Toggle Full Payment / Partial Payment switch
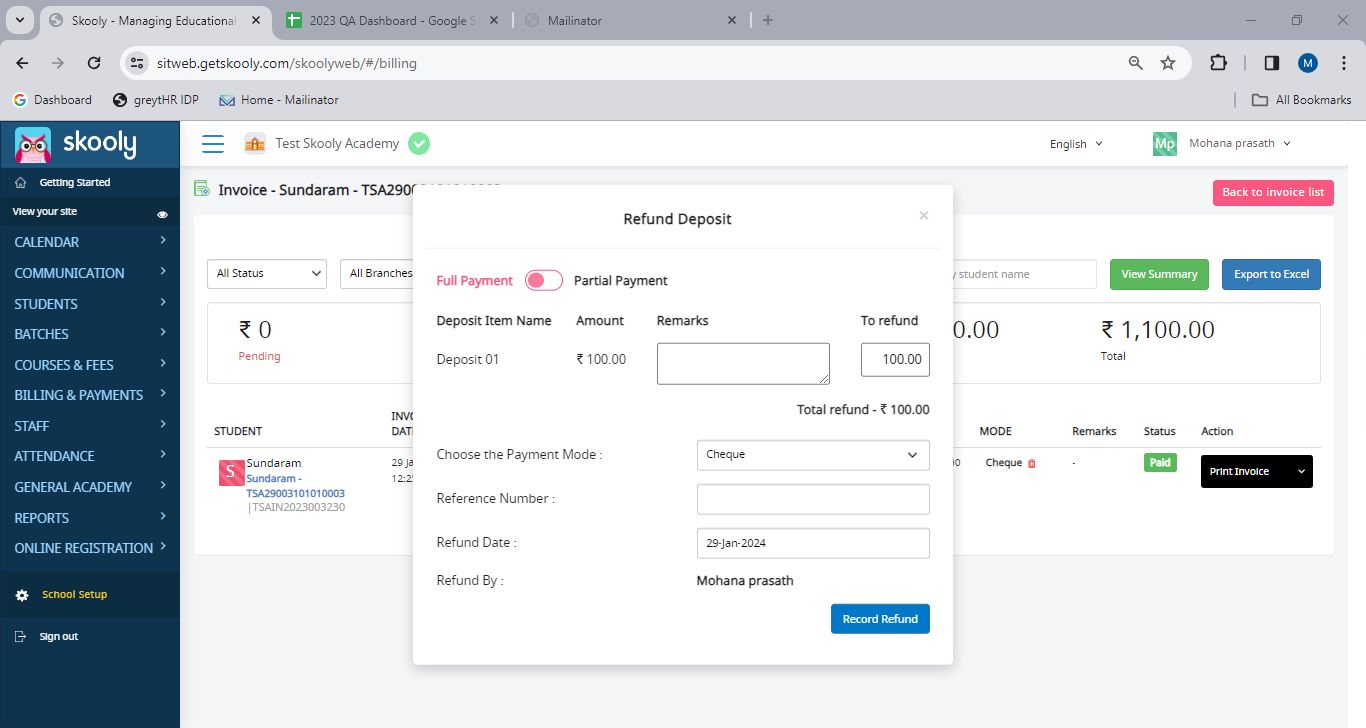Image resolution: width=1366 pixels, height=728 pixels. (544, 281)
